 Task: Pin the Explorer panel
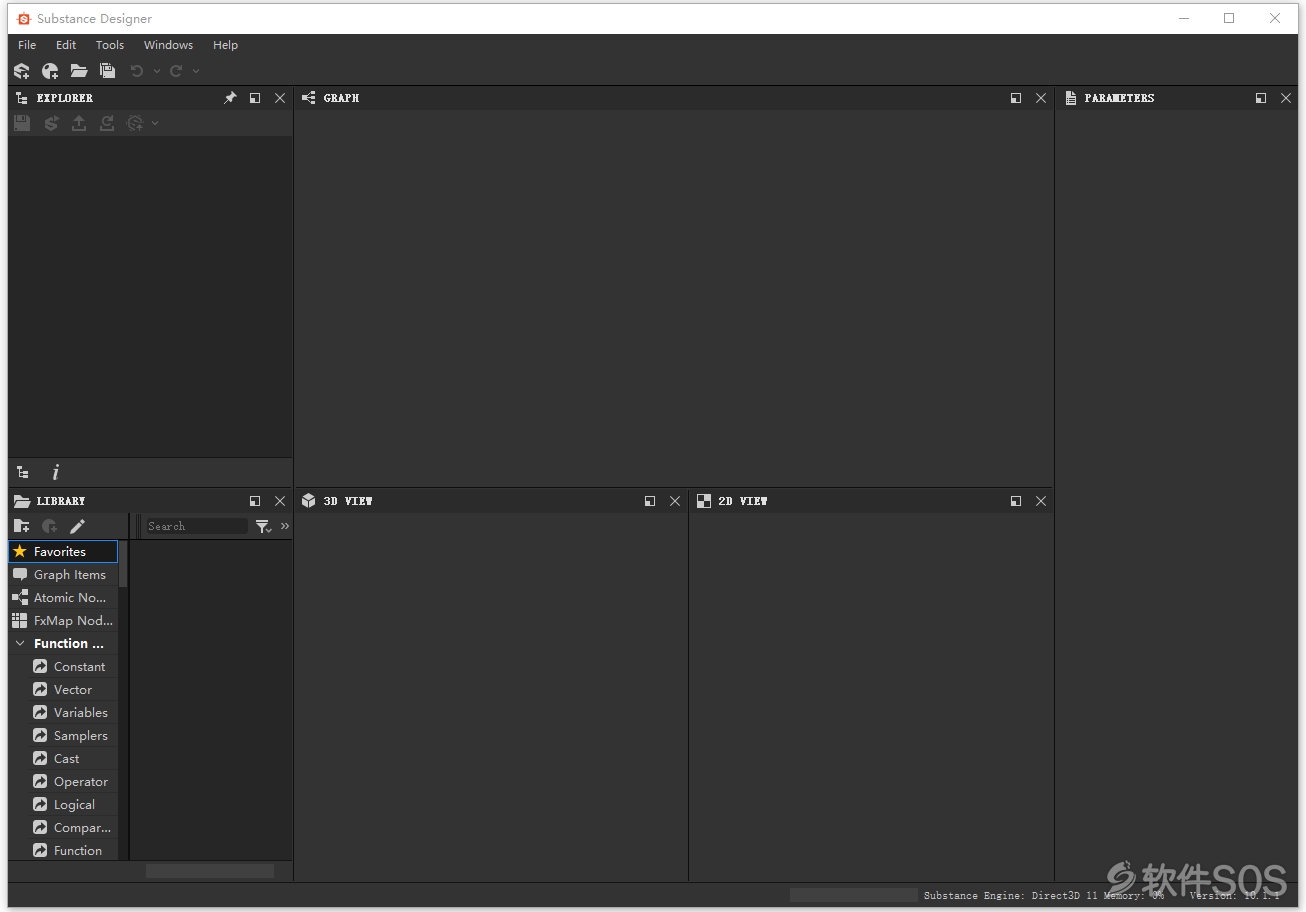pyautogui.click(x=230, y=98)
